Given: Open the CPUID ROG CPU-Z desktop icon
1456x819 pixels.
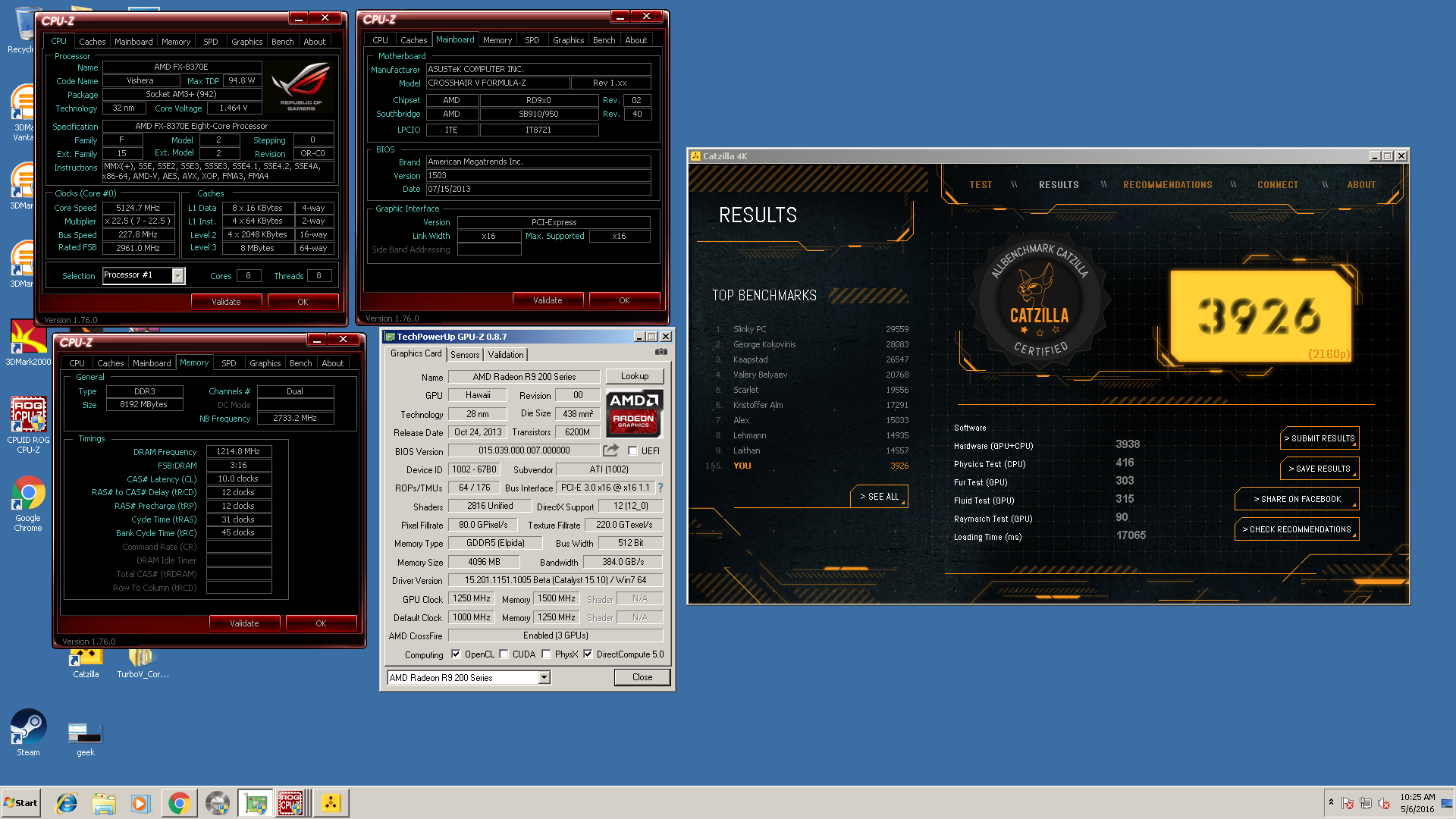Looking at the screenshot, I should (28, 425).
